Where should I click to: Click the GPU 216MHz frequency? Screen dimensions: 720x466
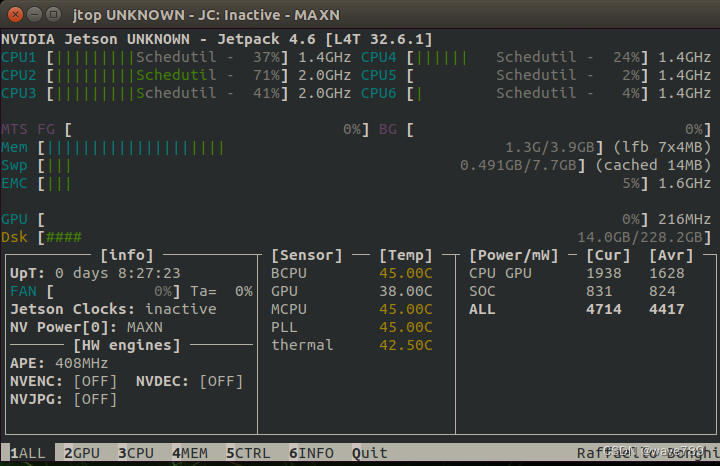685,219
